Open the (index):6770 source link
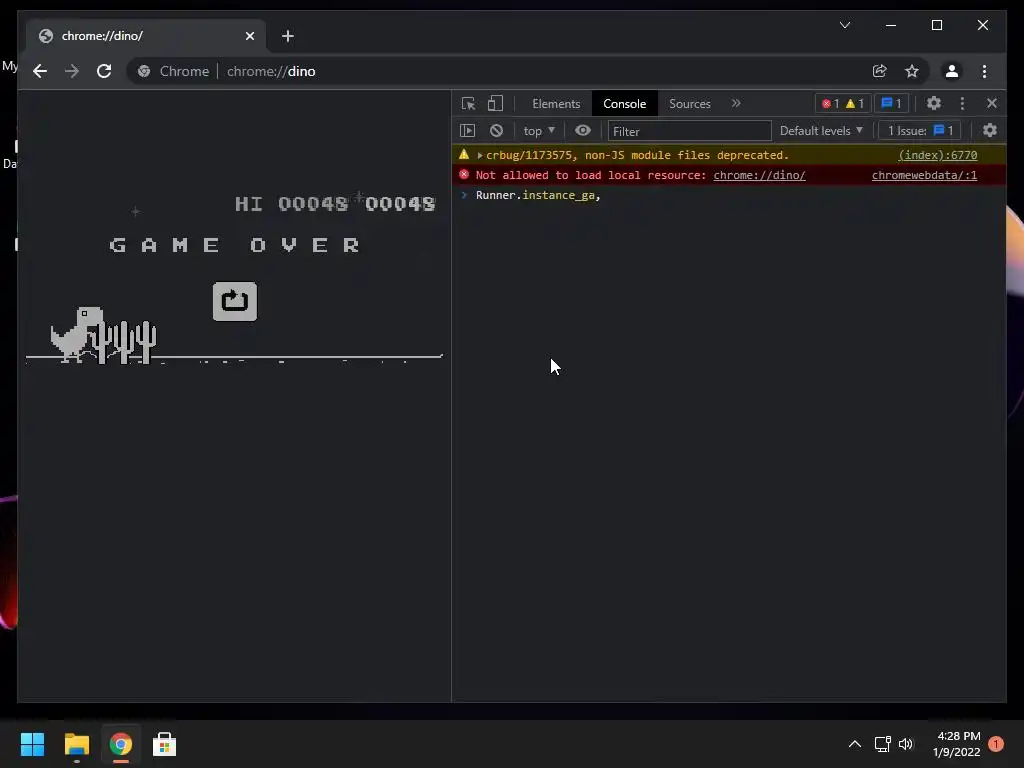The height and width of the screenshot is (768, 1024). point(938,155)
